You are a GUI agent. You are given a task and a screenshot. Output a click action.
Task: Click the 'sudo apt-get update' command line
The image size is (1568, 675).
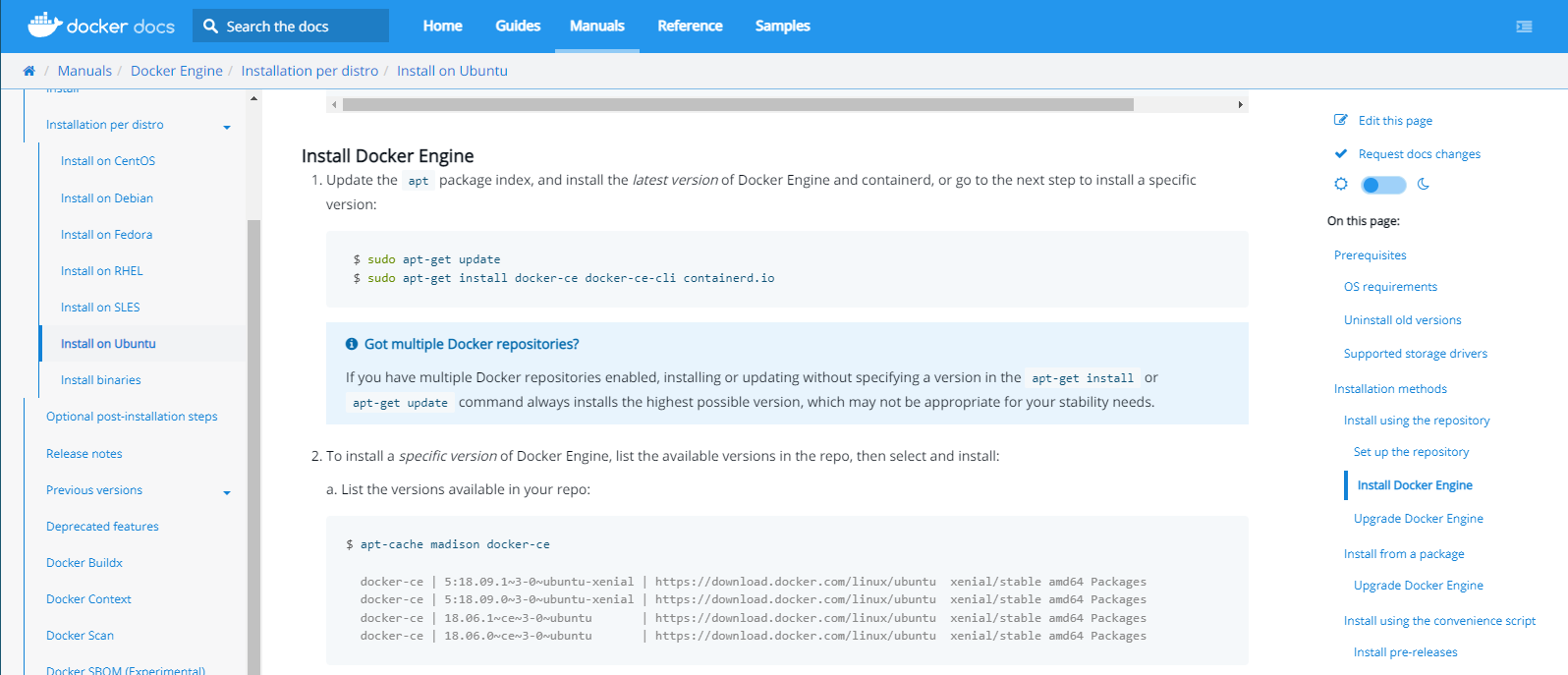click(x=434, y=259)
